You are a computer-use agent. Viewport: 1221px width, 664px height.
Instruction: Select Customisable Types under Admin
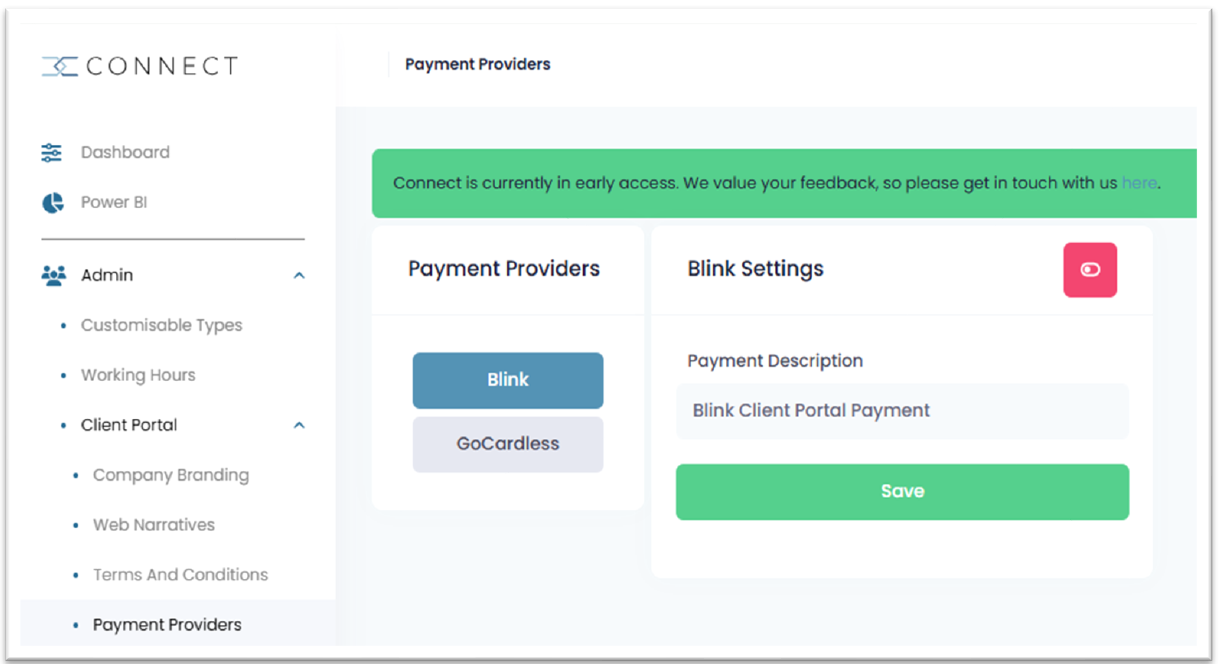[161, 325]
